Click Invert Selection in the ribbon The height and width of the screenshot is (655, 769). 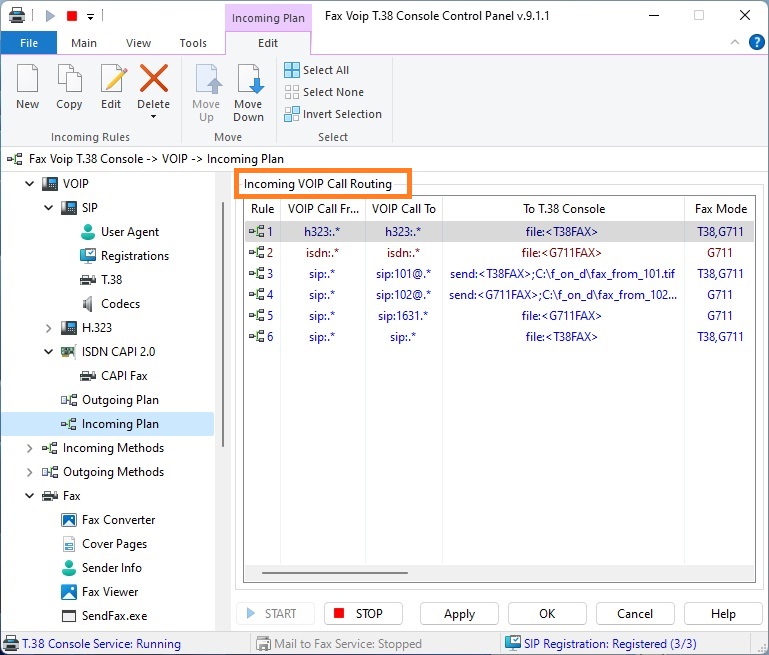pos(333,114)
